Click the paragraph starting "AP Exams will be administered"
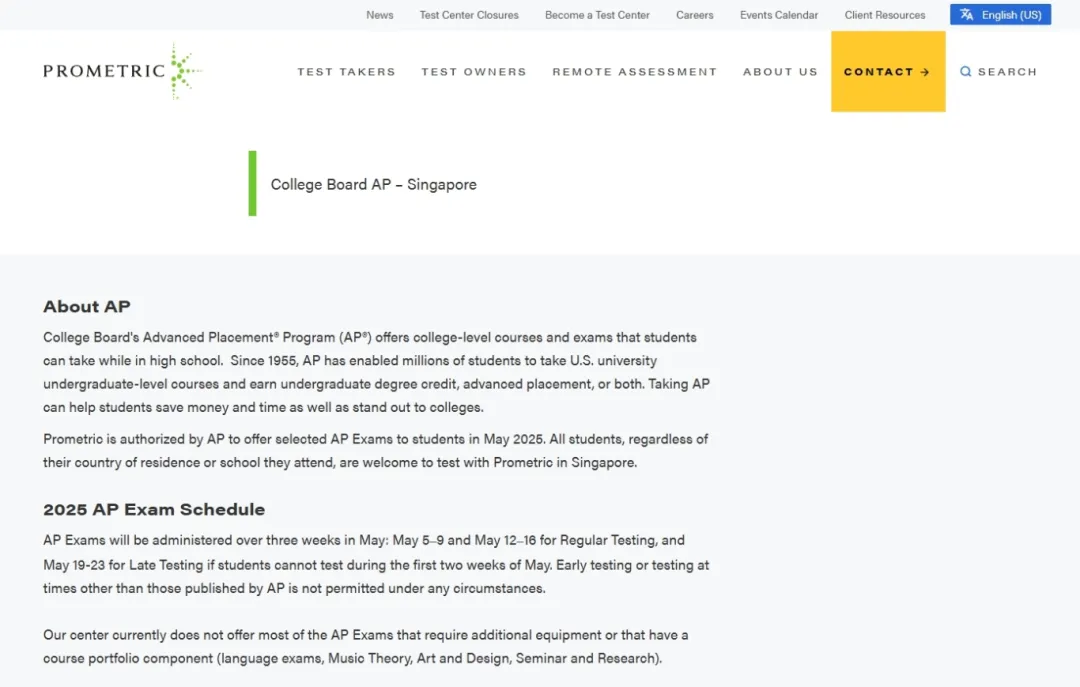Image resolution: width=1080 pixels, height=687 pixels. (376, 564)
